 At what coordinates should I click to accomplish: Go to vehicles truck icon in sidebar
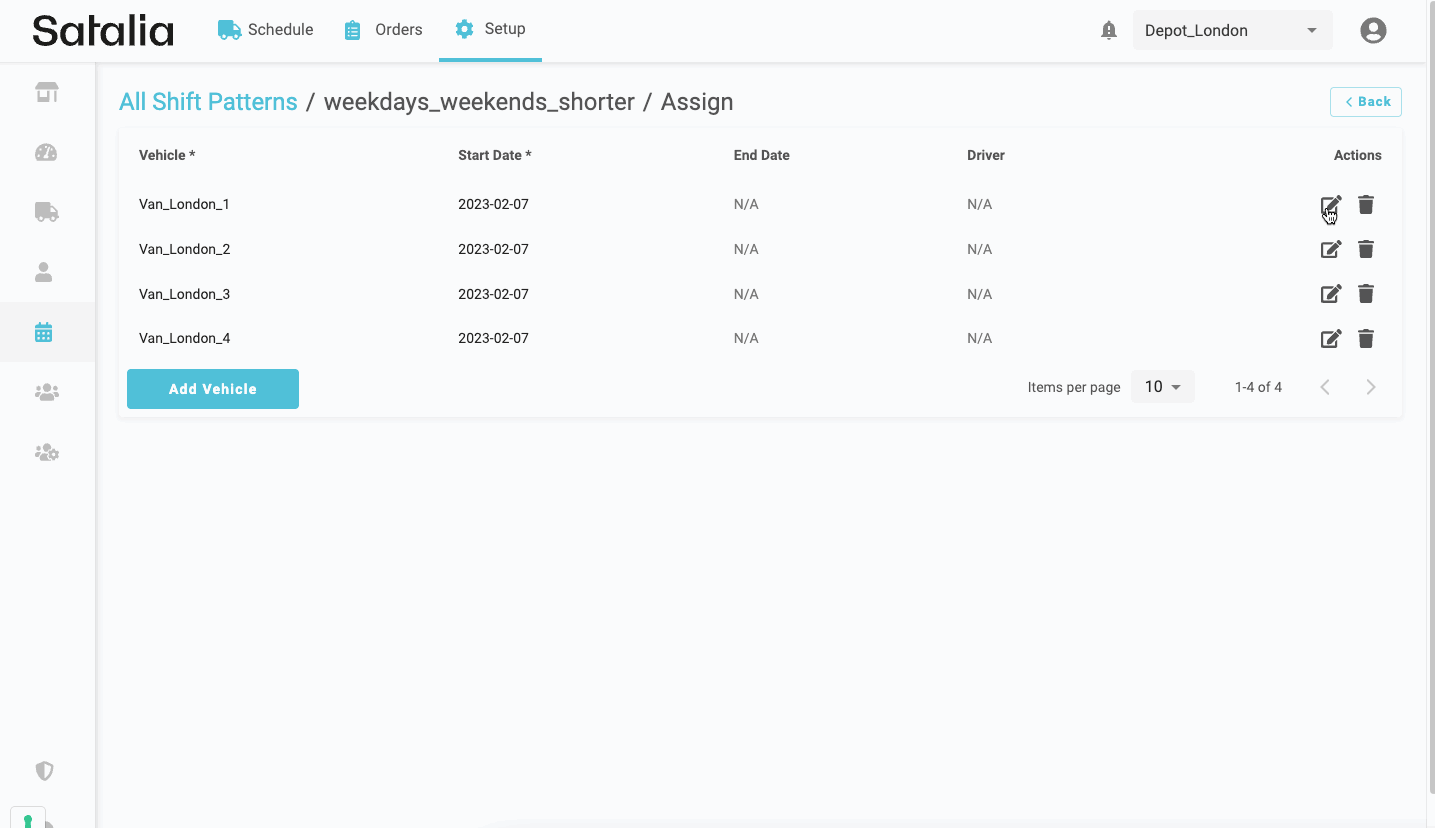[x=46, y=212]
